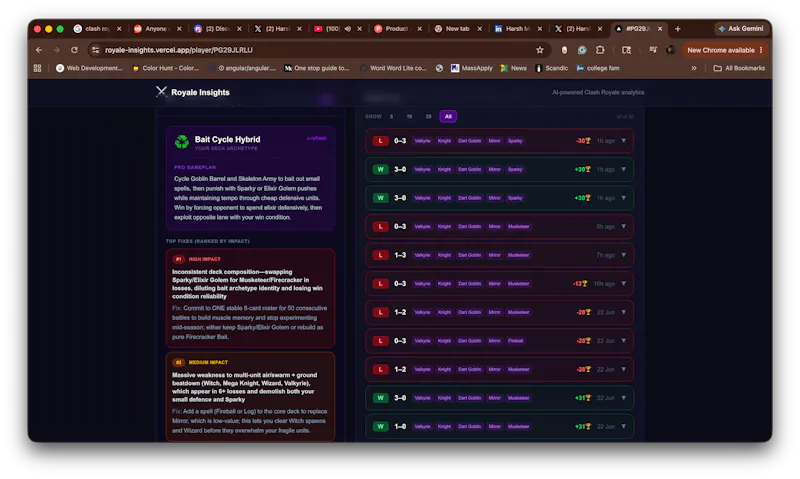
Task: Expand the 3–0 win with Musketeer
Action: 623,397
